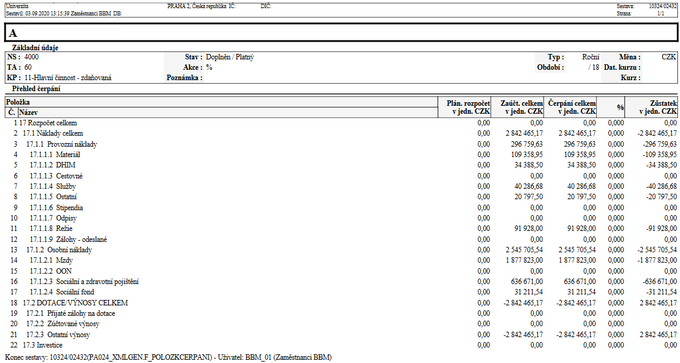Click Zůstatek value '-109 358,95' for Materiál

[x=660, y=154]
